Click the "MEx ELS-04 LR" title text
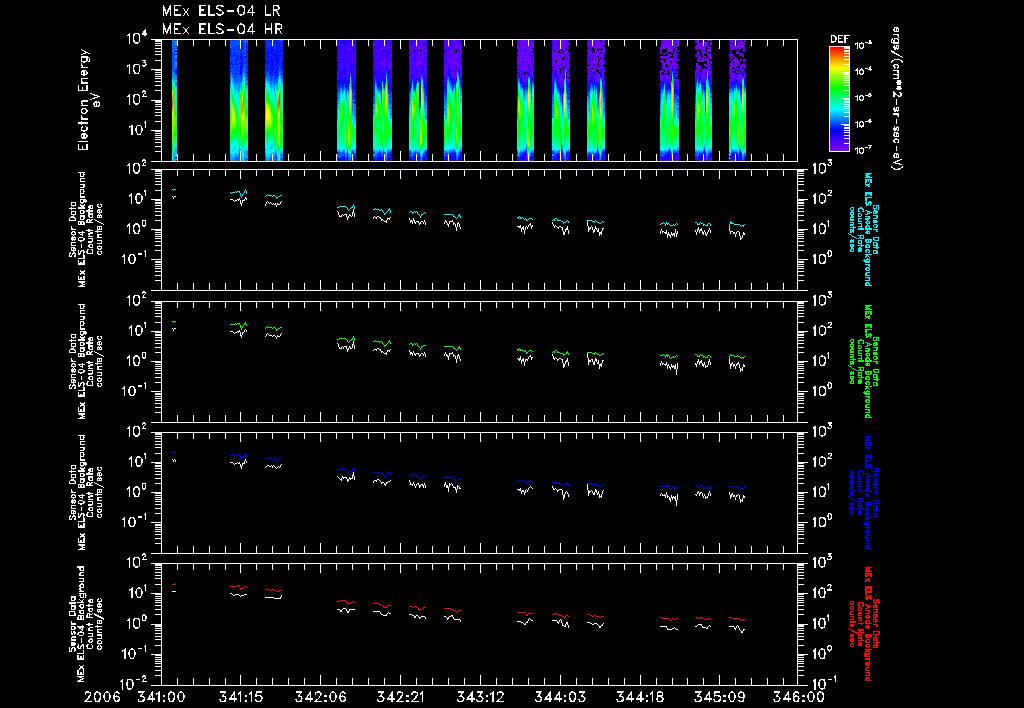This screenshot has width=1024, height=708. (221, 11)
